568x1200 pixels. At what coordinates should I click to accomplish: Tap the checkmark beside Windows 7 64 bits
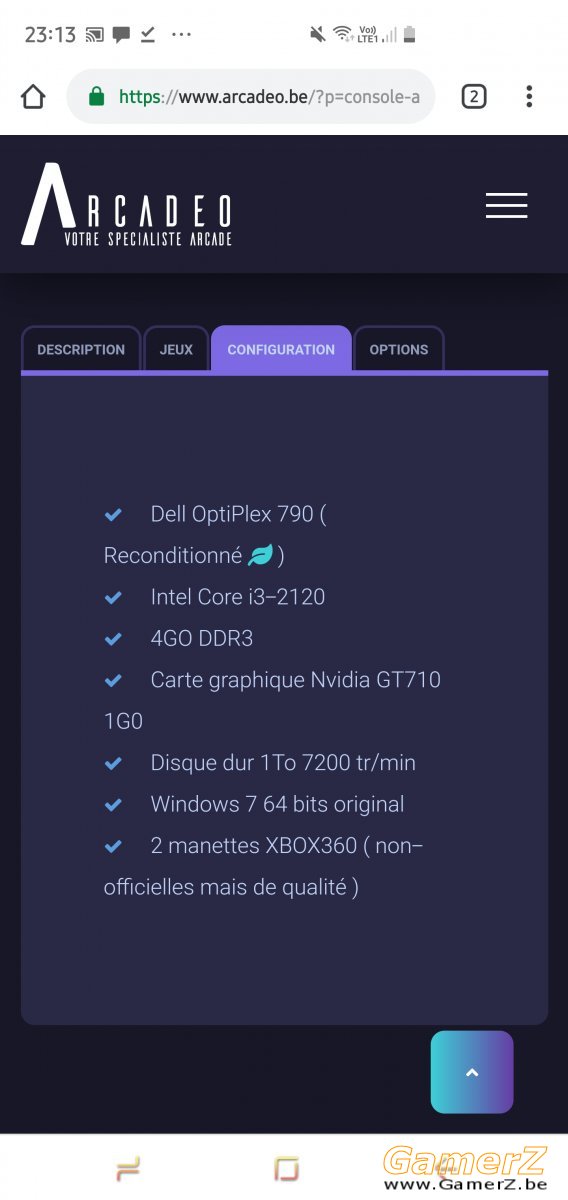(113, 804)
